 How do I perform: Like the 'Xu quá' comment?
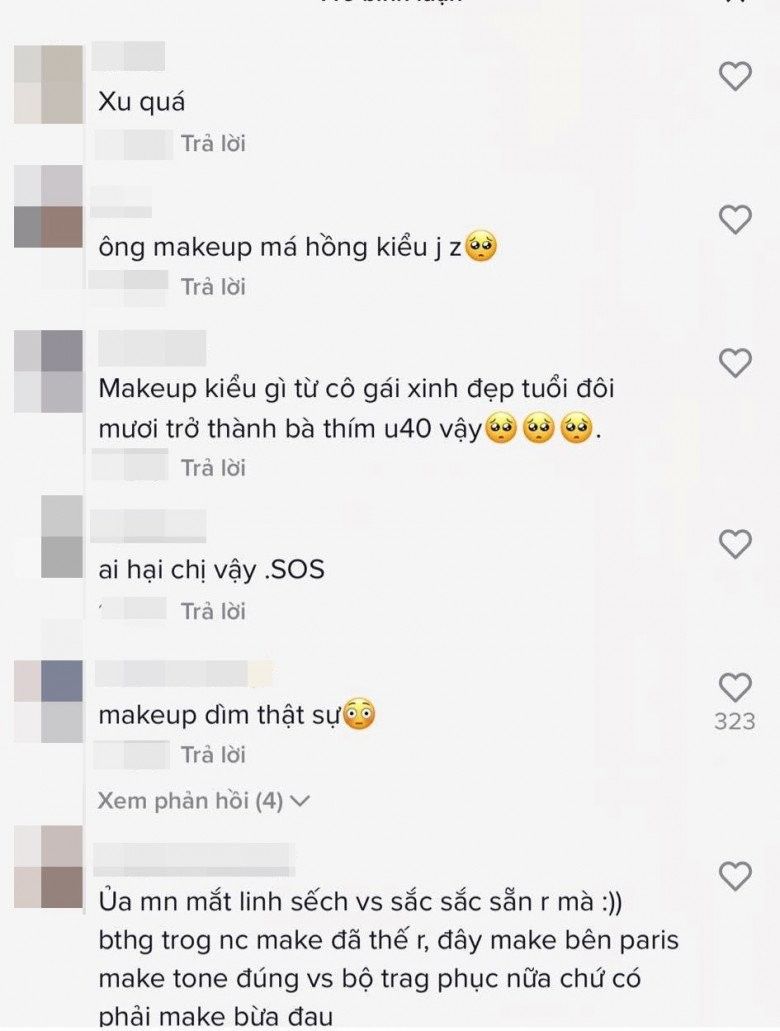[735, 76]
